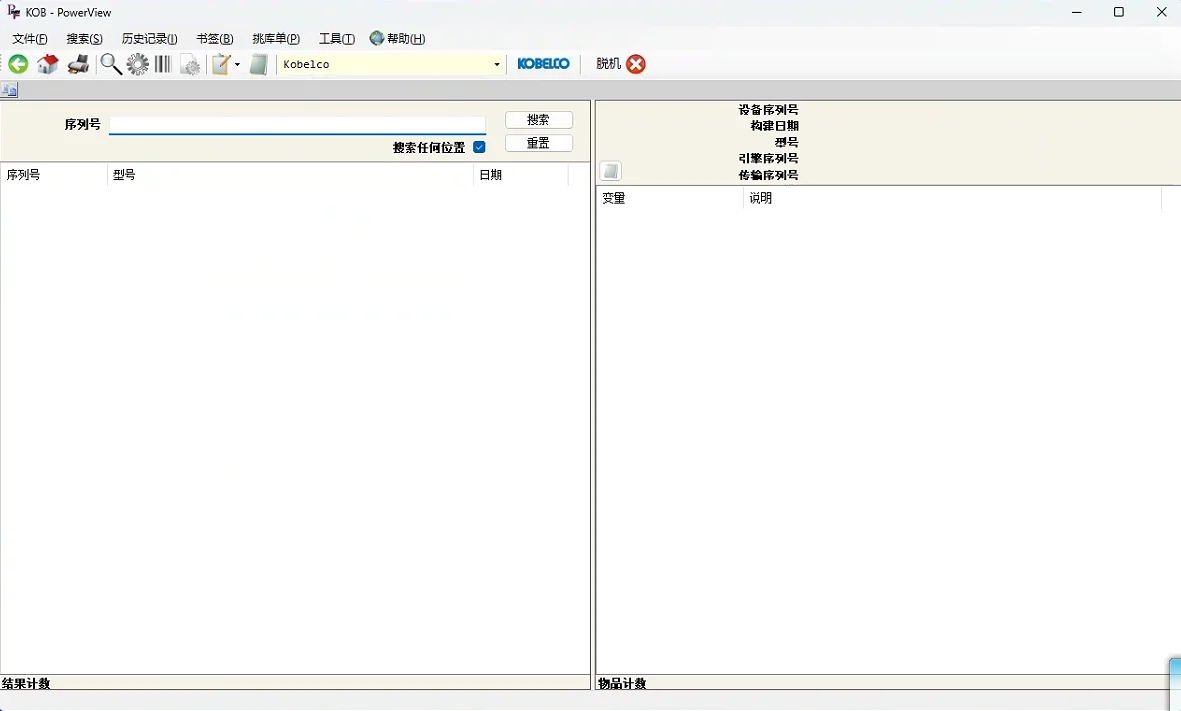
Task: Minimize the PowerView window
Action: tap(1077, 12)
